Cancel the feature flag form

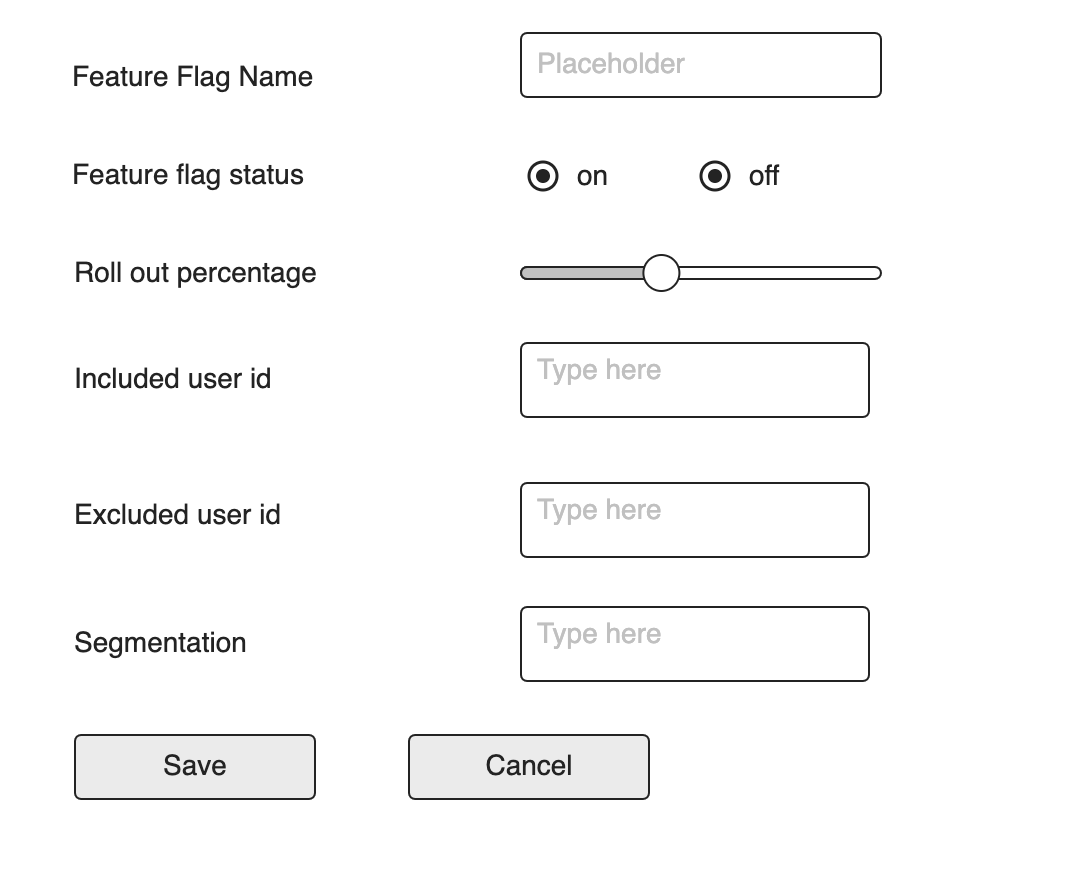(x=528, y=766)
